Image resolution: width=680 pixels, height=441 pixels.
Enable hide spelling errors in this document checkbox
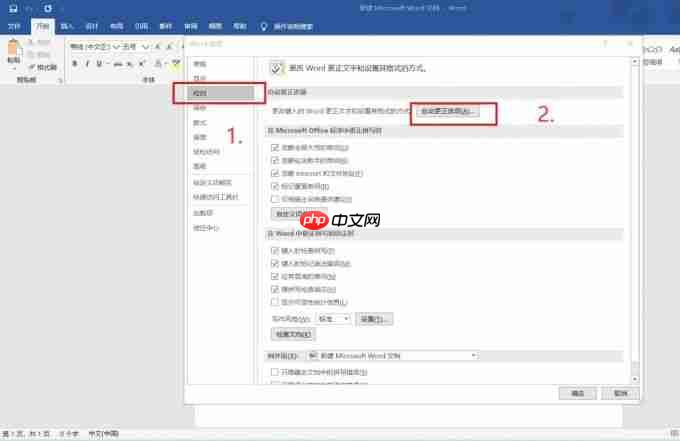coord(275,372)
